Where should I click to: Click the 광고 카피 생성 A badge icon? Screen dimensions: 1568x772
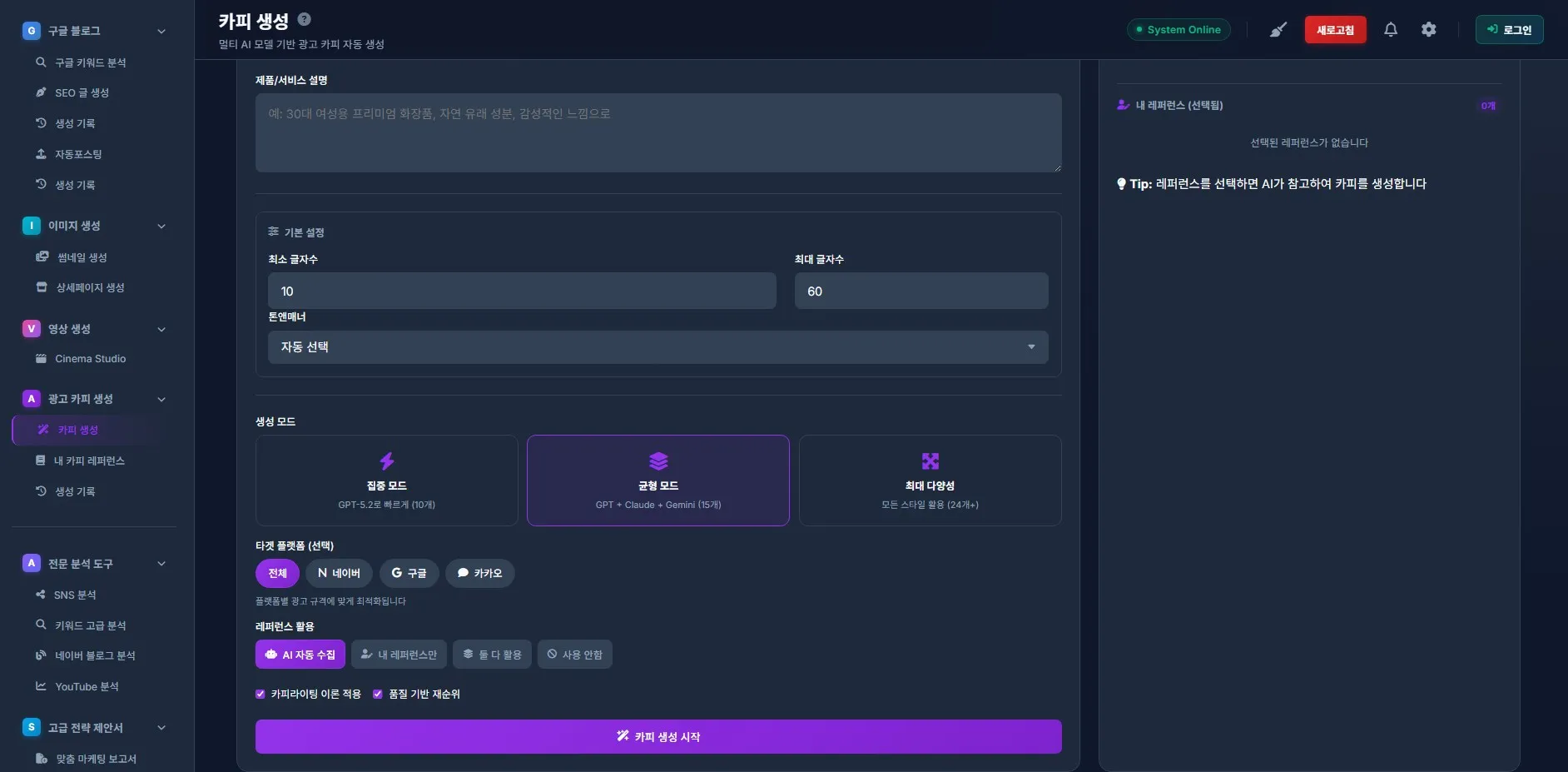32,399
